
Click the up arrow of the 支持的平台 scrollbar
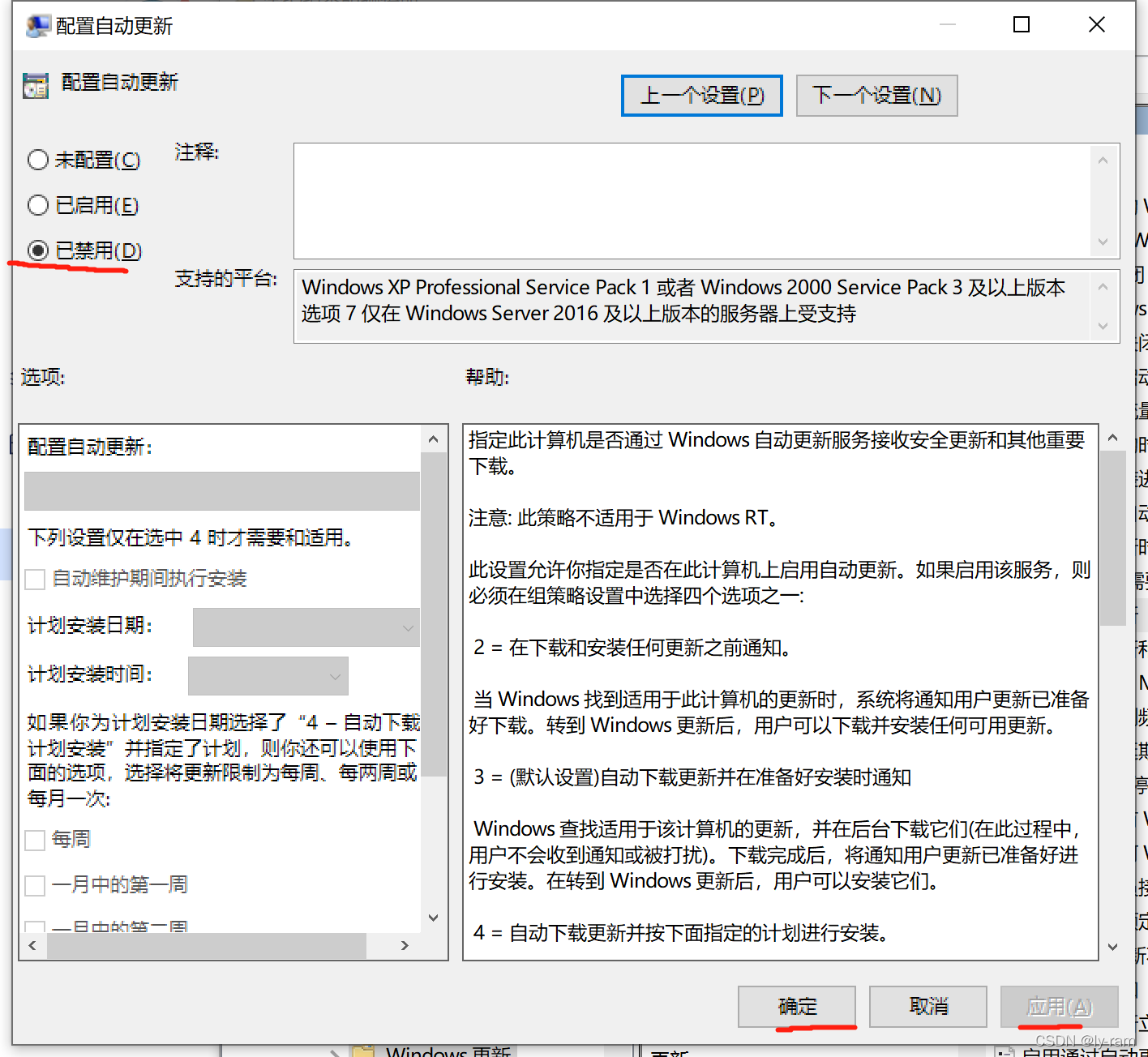tap(1103, 287)
